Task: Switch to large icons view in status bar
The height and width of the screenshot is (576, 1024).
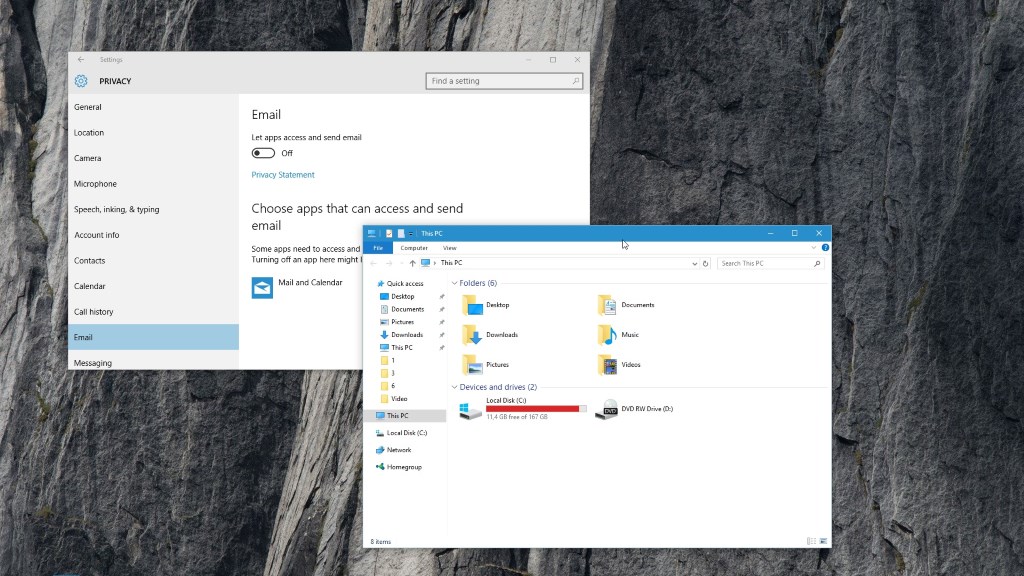Action: pos(824,541)
